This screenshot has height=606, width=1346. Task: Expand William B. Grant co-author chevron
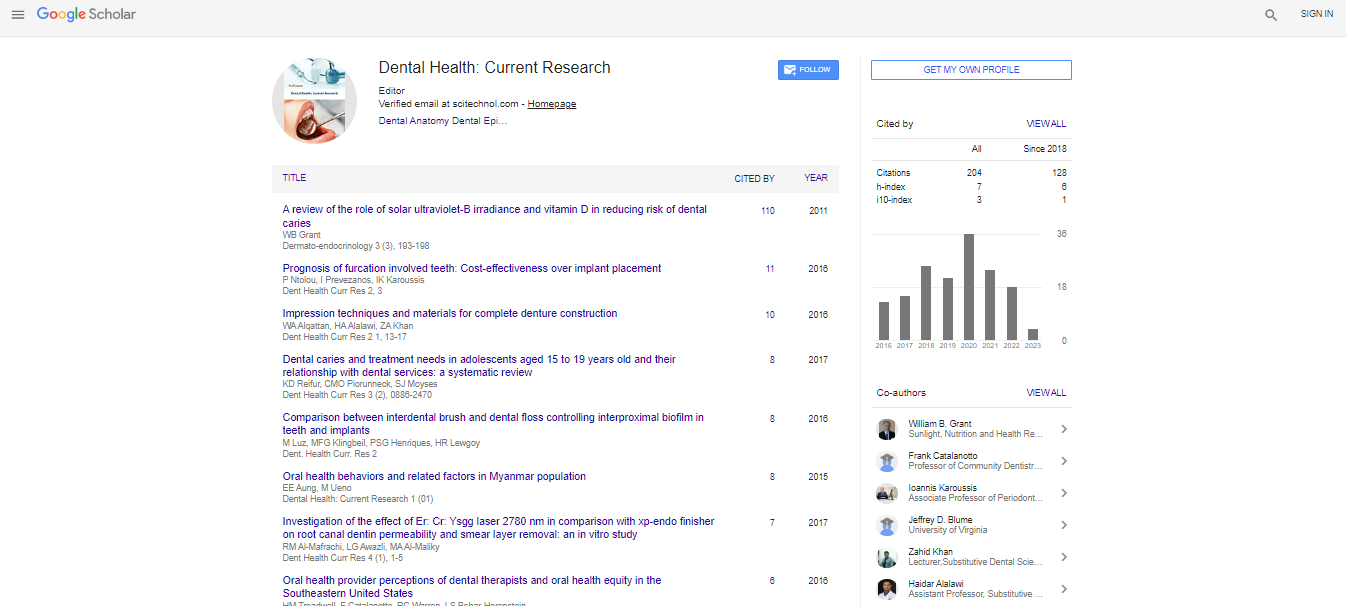1063,429
